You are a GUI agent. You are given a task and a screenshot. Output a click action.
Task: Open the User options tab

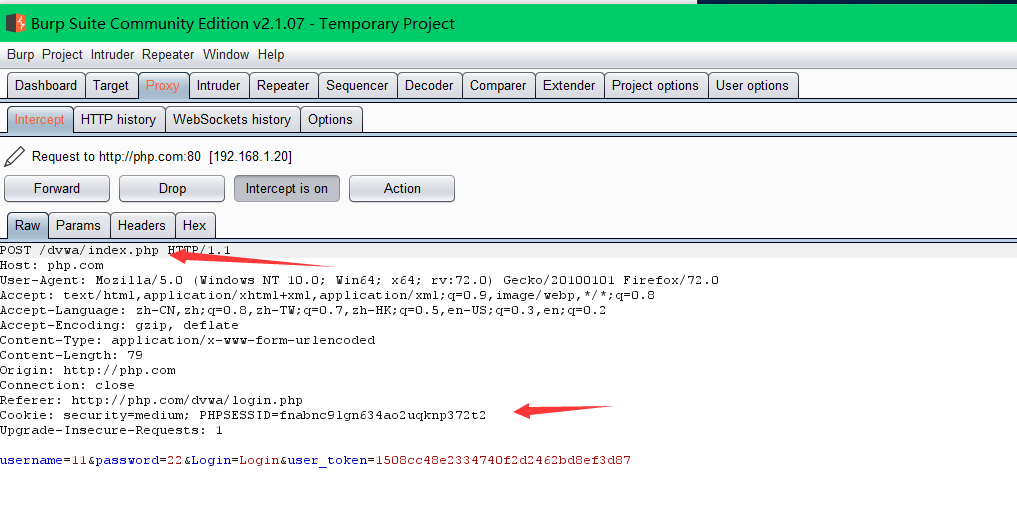click(x=752, y=86)
